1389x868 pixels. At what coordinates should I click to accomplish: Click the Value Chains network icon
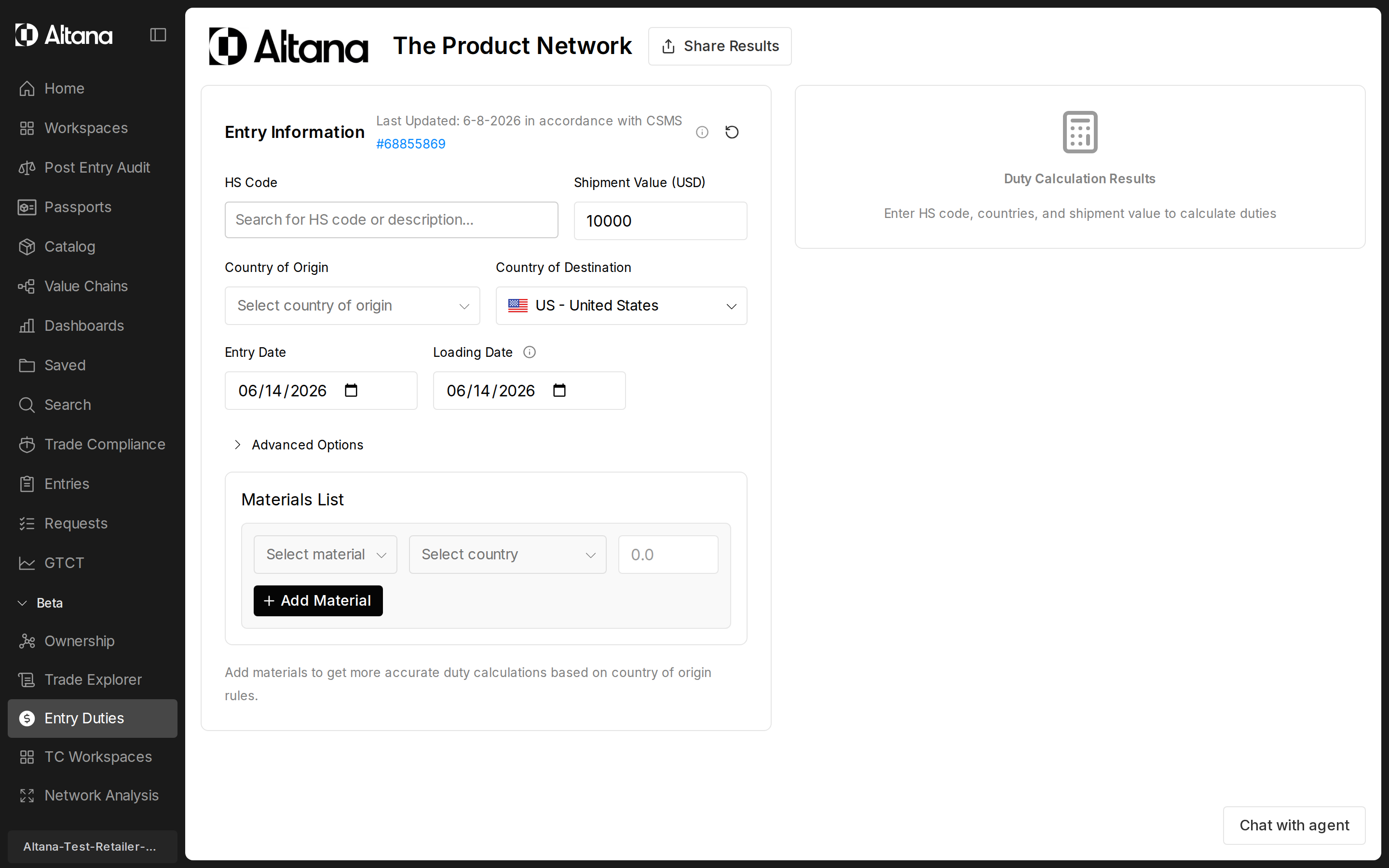(27, 286)
